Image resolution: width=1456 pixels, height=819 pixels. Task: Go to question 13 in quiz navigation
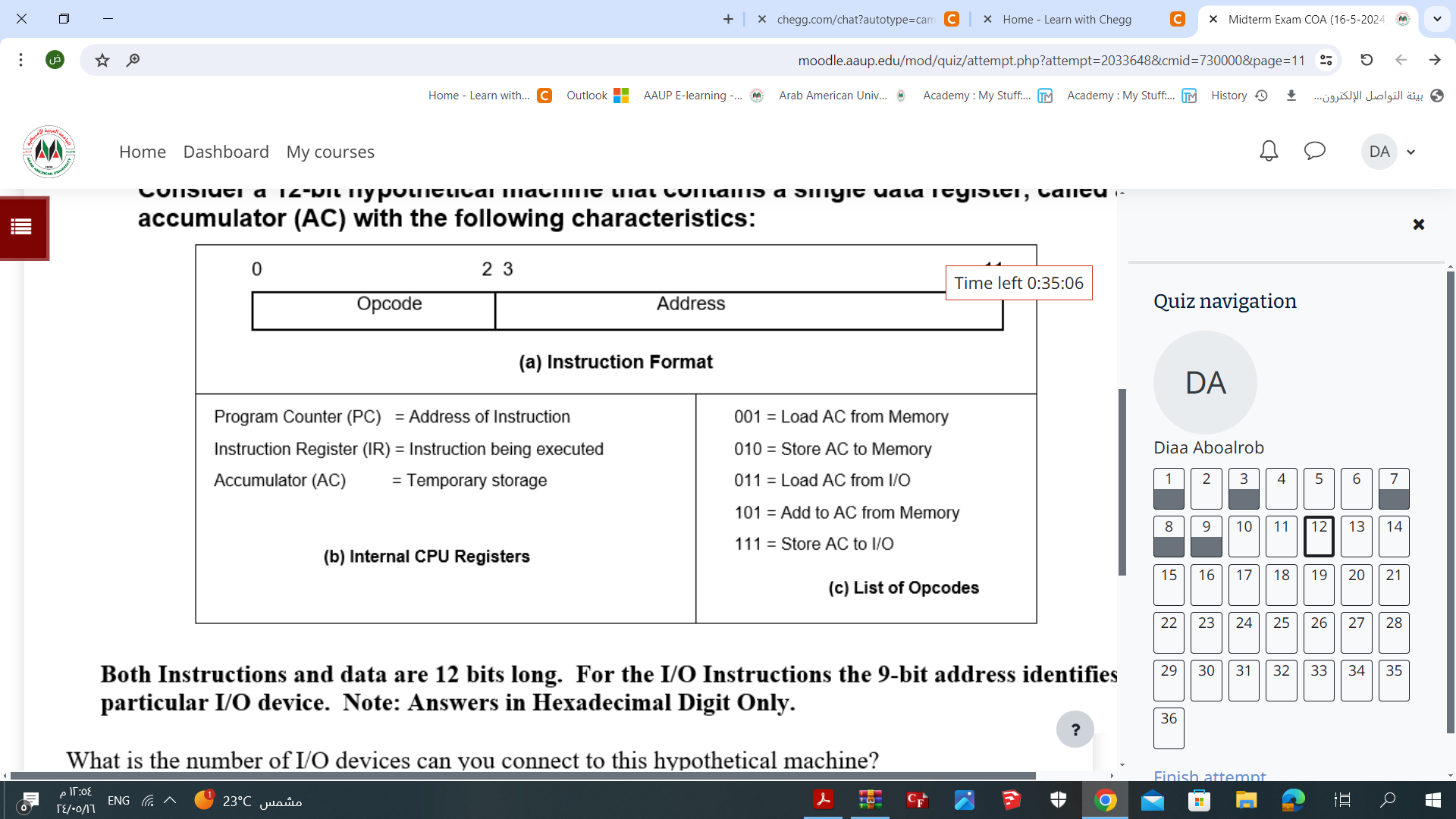point(1356,536)
